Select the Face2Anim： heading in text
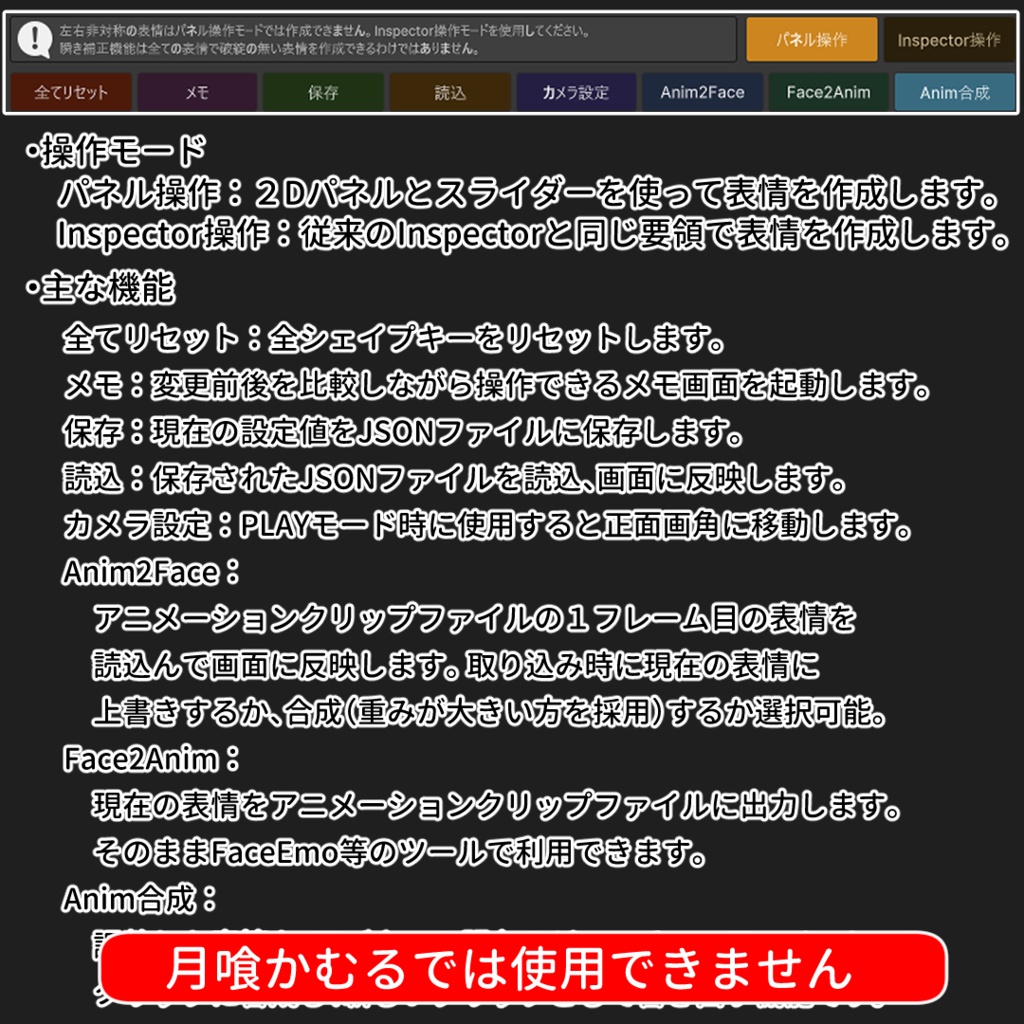Viewport: 1024px width, 1024px height. click(x=151, y=760)
